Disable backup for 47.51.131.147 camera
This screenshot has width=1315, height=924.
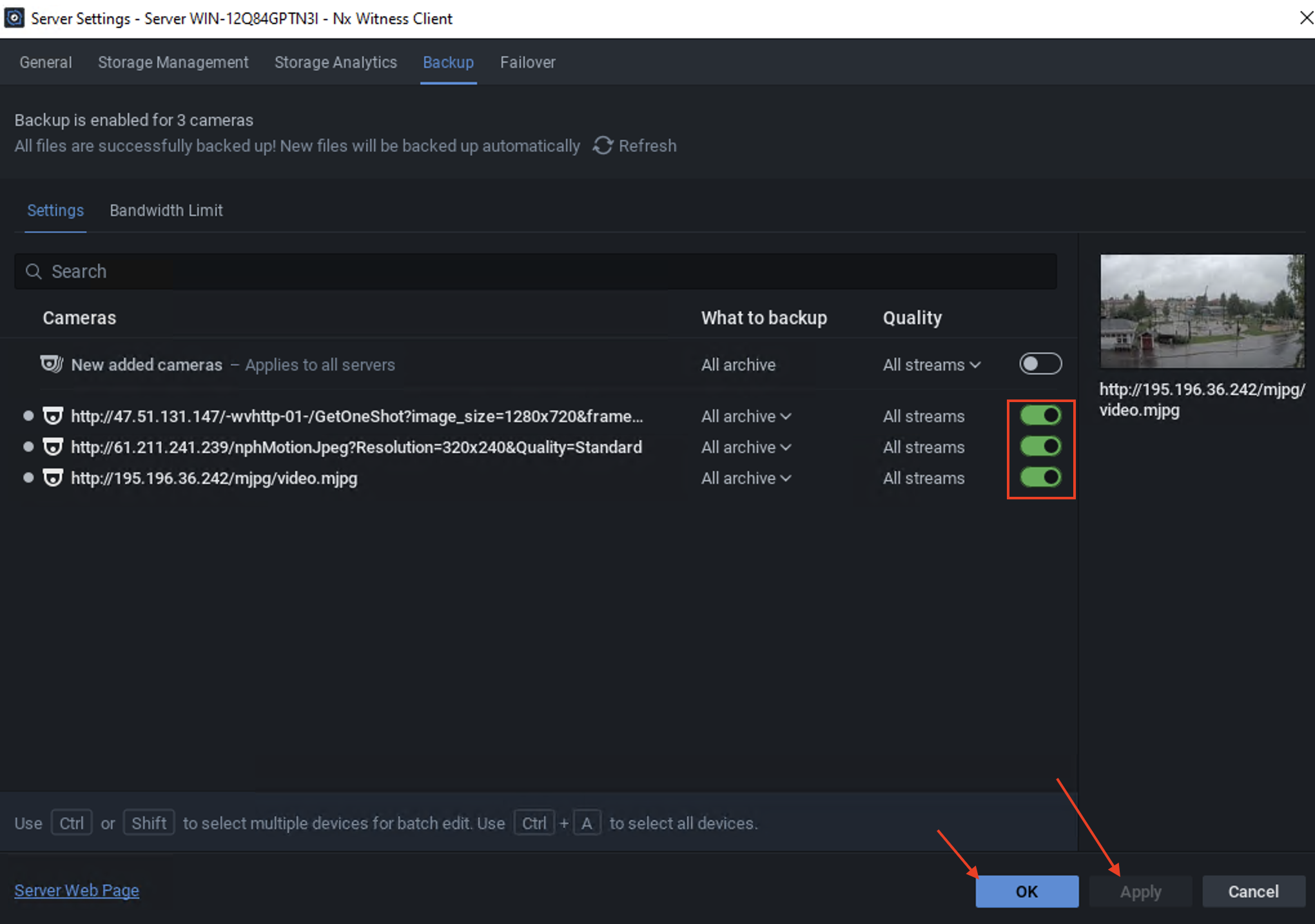coord(1040,416)
